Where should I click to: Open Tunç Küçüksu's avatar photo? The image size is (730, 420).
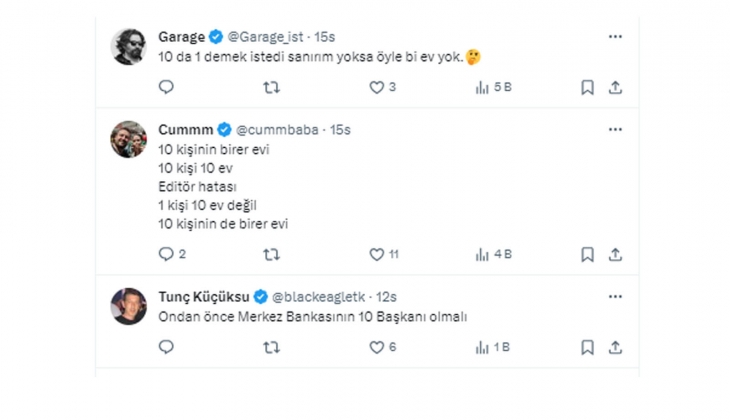128,306
